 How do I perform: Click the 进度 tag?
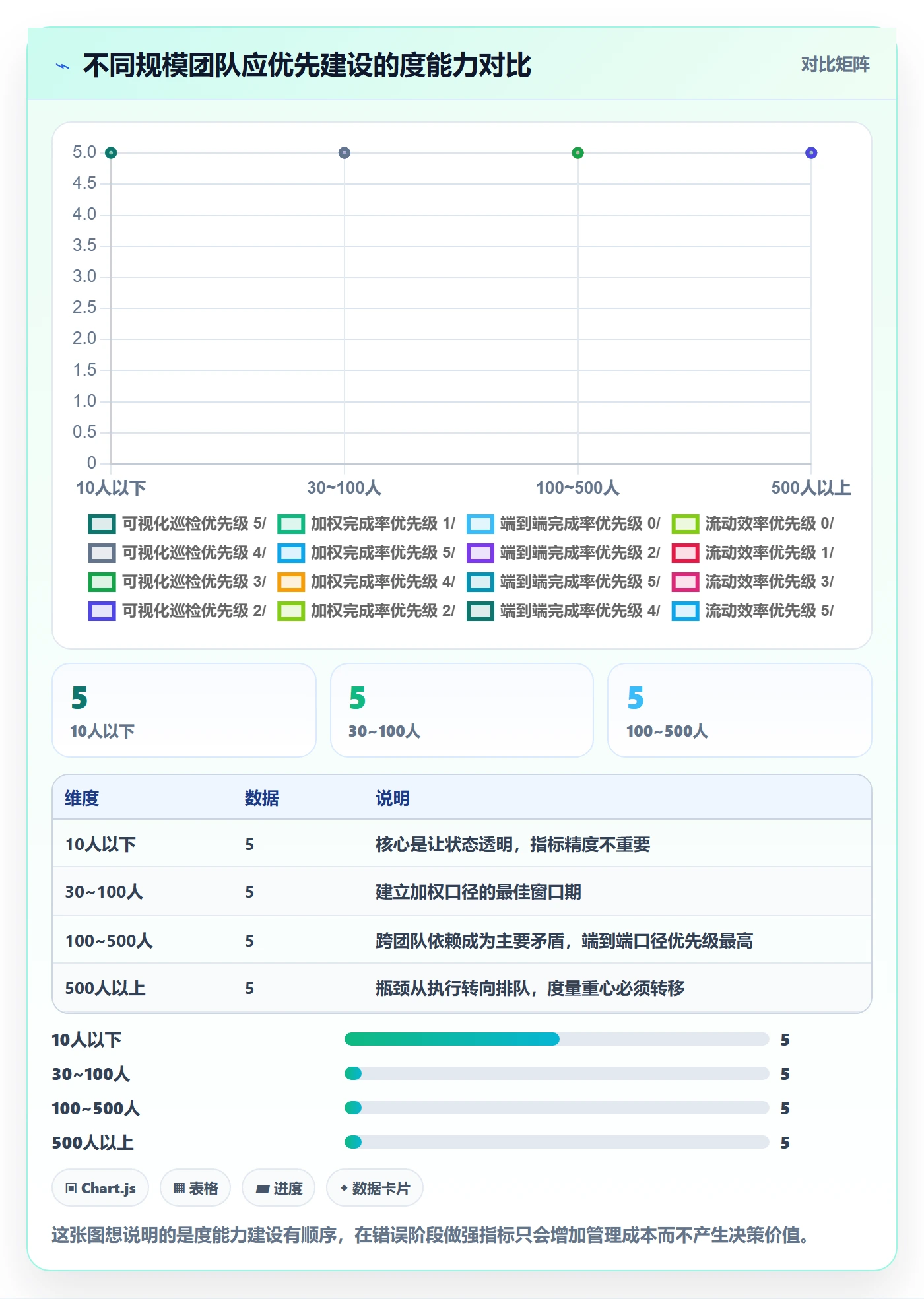click(279, 1188)
